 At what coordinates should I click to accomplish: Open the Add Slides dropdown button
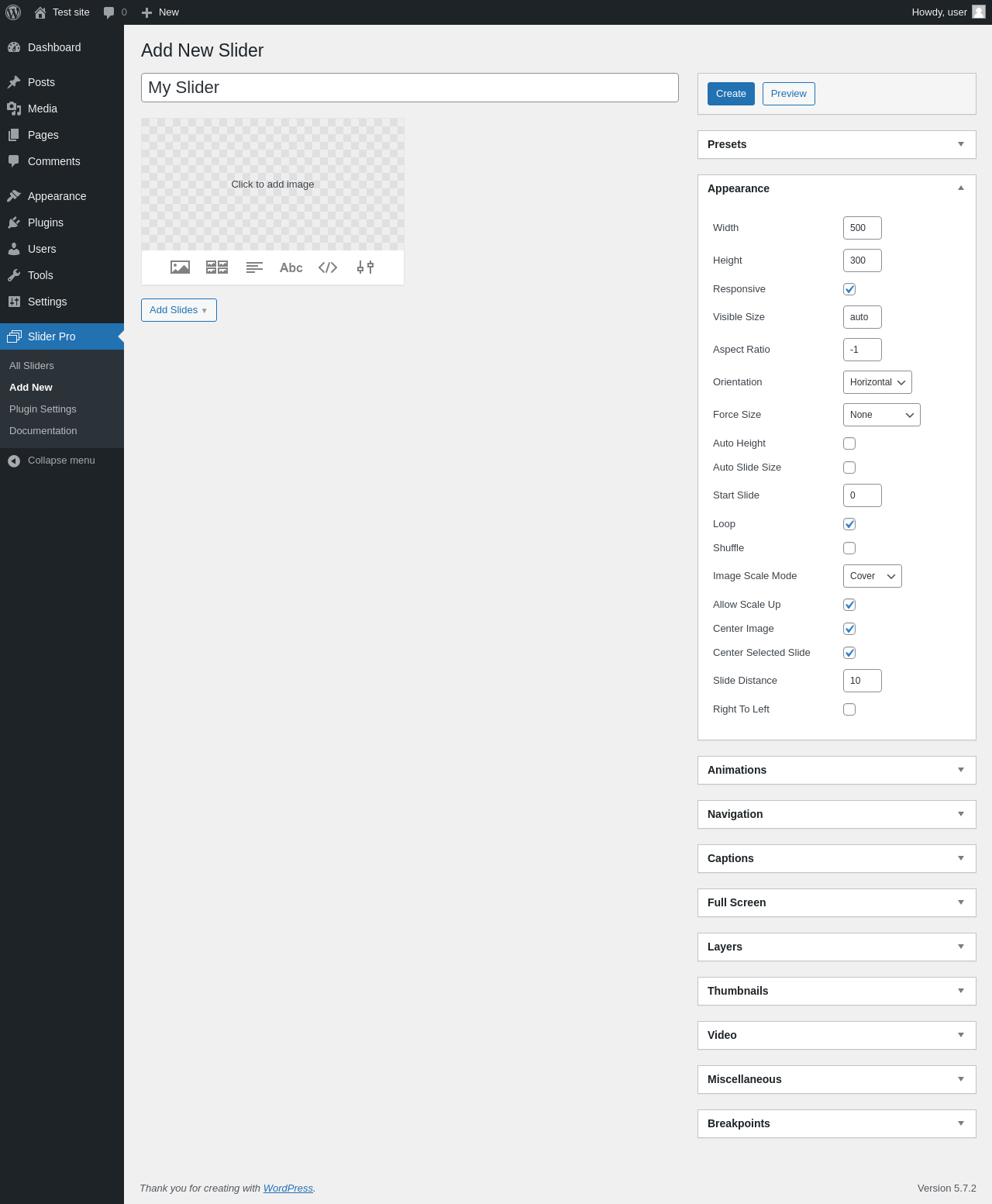point(179,310)
